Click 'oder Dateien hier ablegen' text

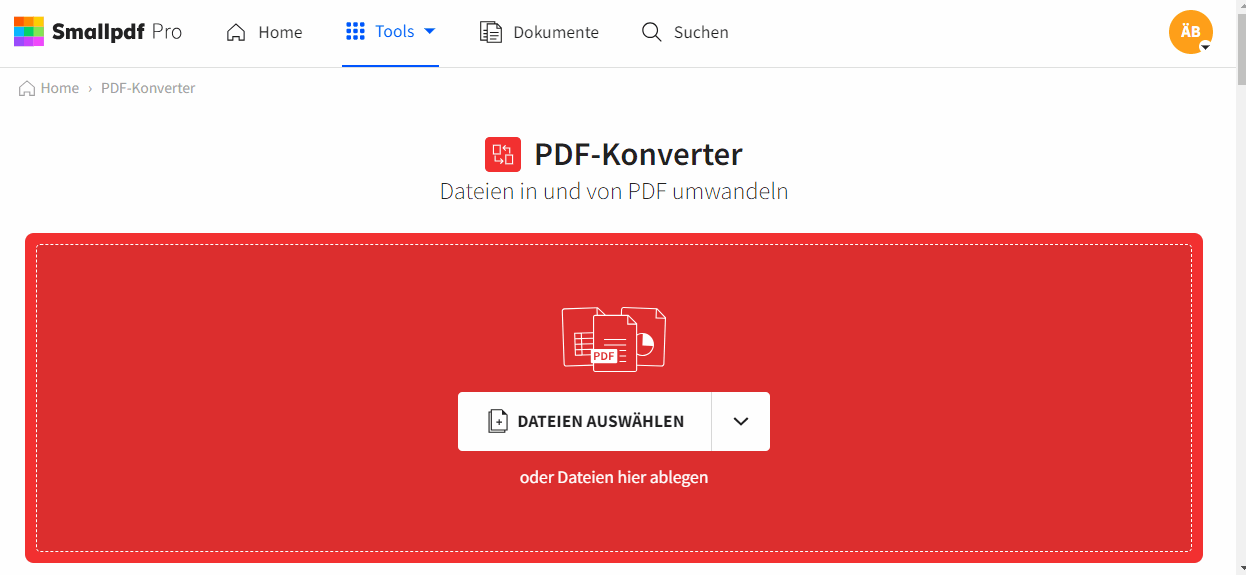click(x=614, y=477)
